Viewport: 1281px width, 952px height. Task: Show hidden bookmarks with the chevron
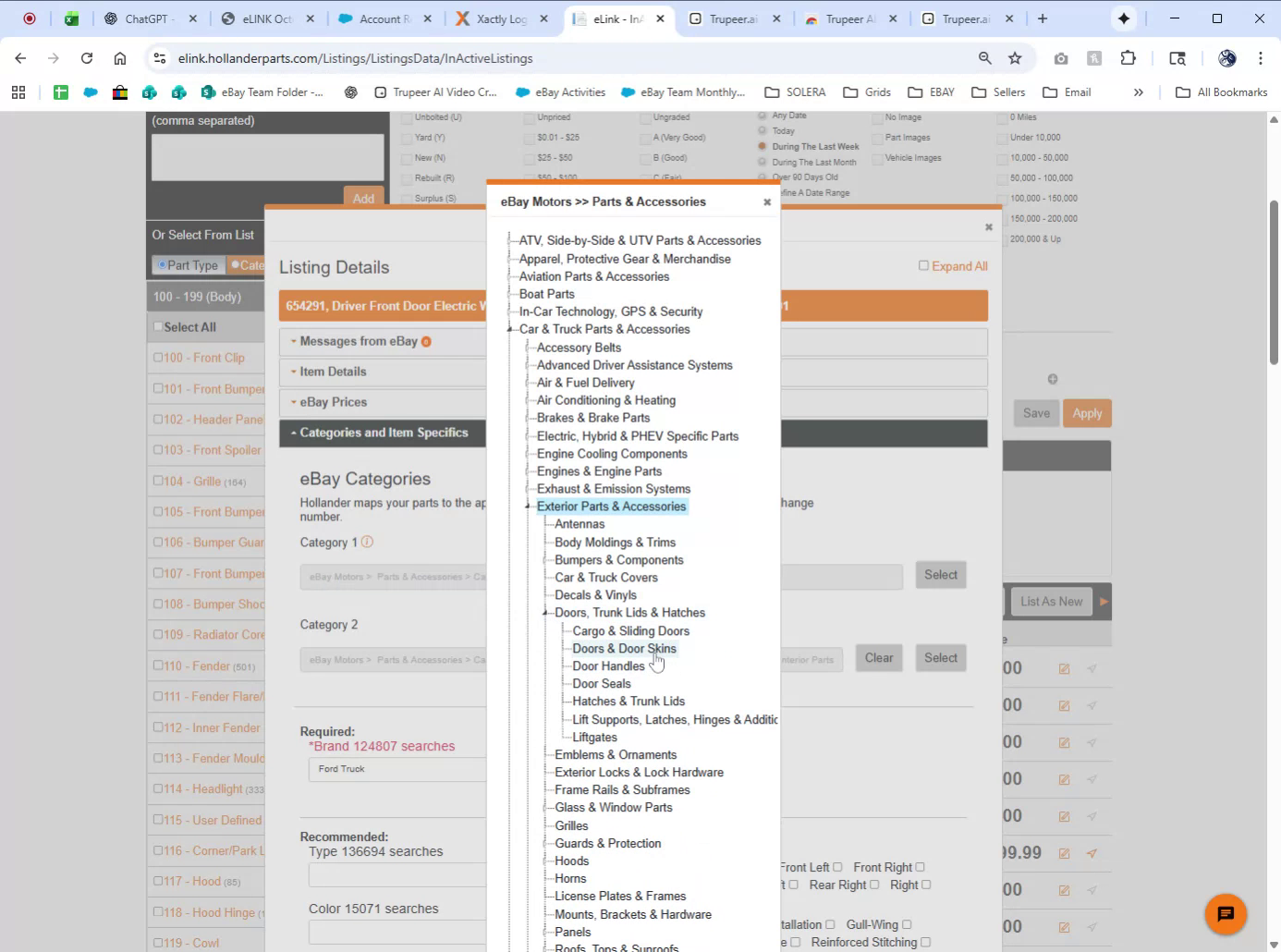point(1139,92)
